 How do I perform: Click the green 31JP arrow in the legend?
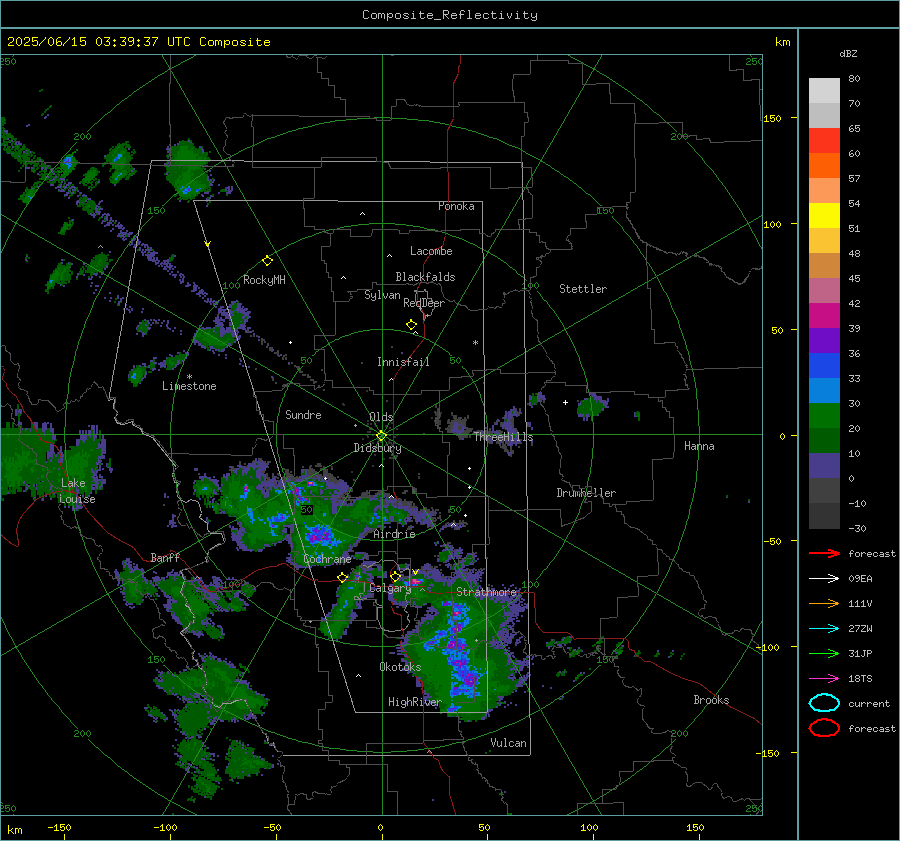tap(824, 653)
